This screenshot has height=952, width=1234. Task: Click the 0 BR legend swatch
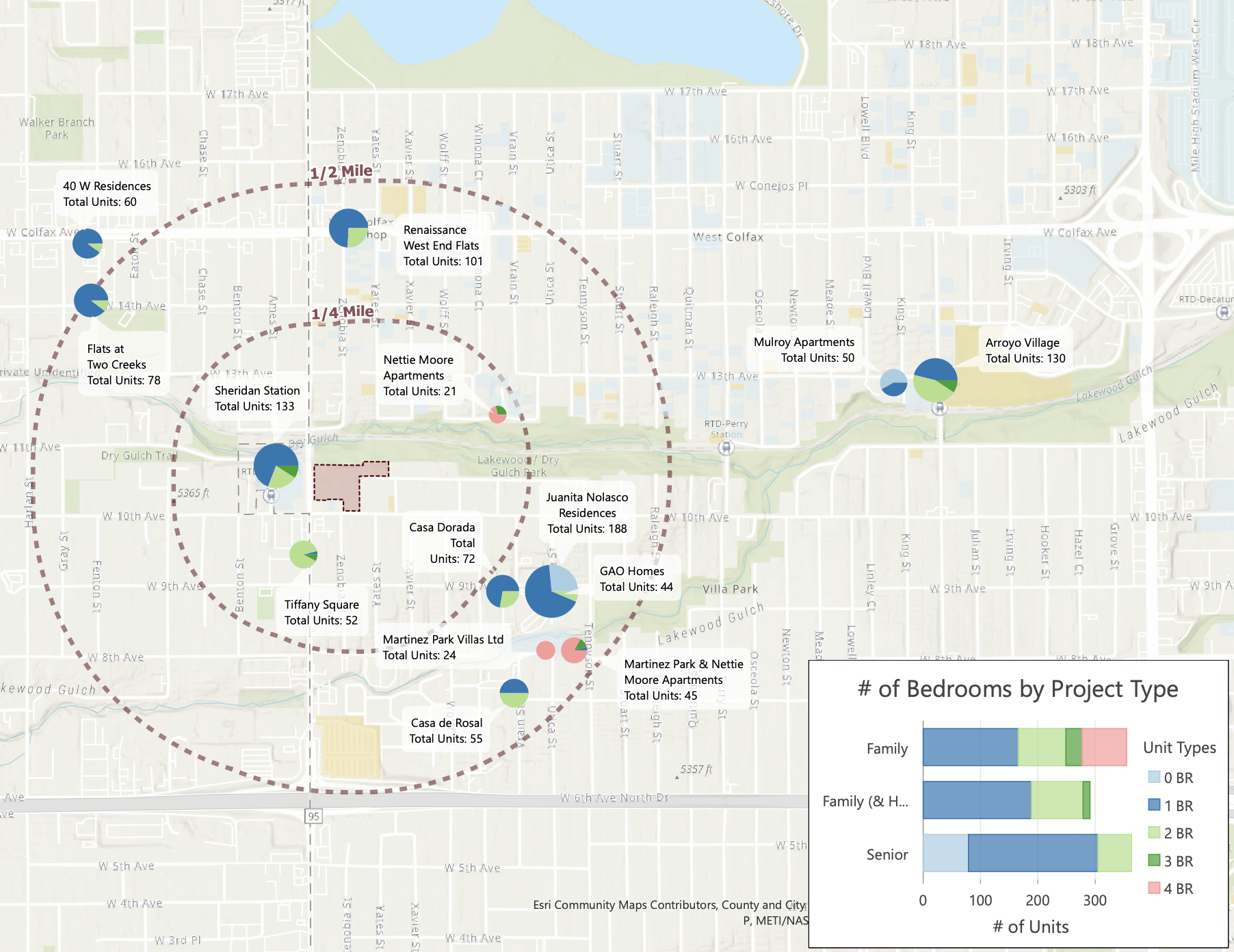click(x=1154, y=777)
